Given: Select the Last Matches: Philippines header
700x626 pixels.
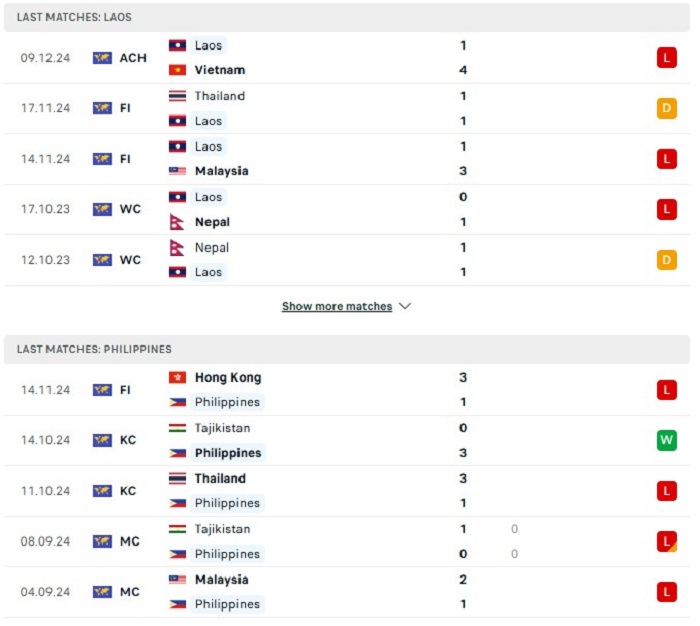Looking at the screenshot, I should click(347, 350).
